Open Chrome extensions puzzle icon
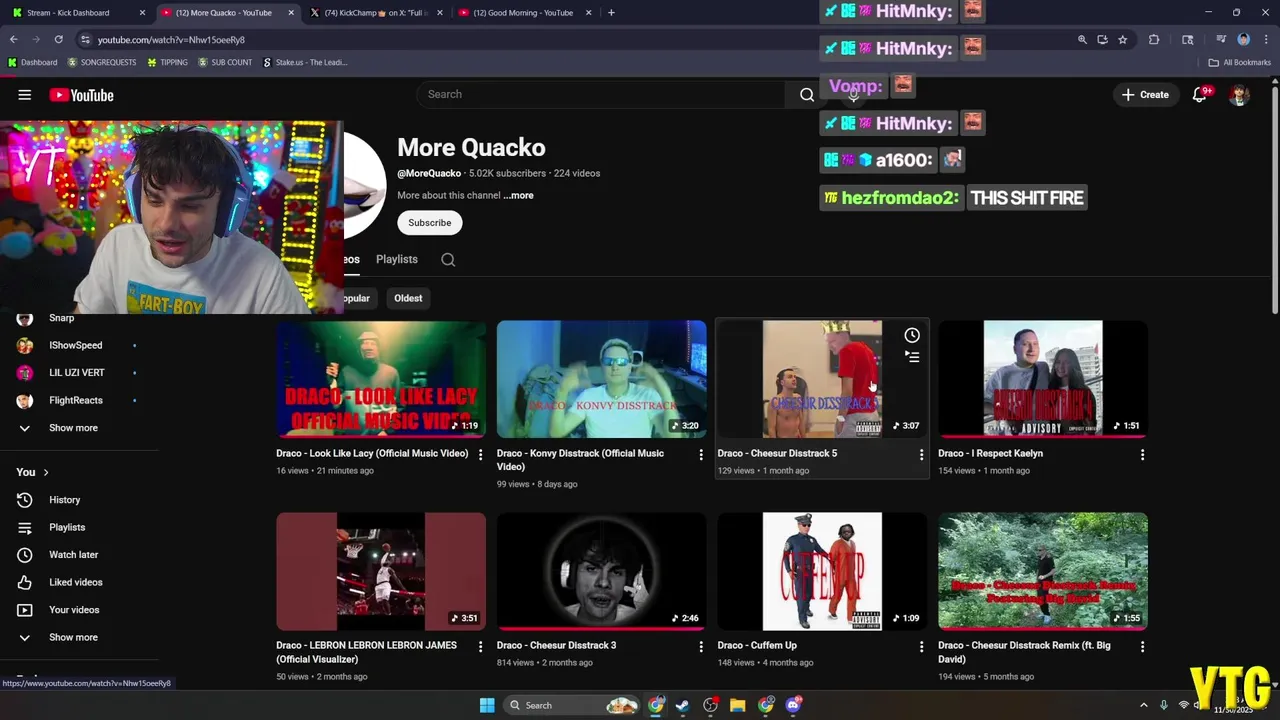1280x720 pixels. pos(1154,39)
